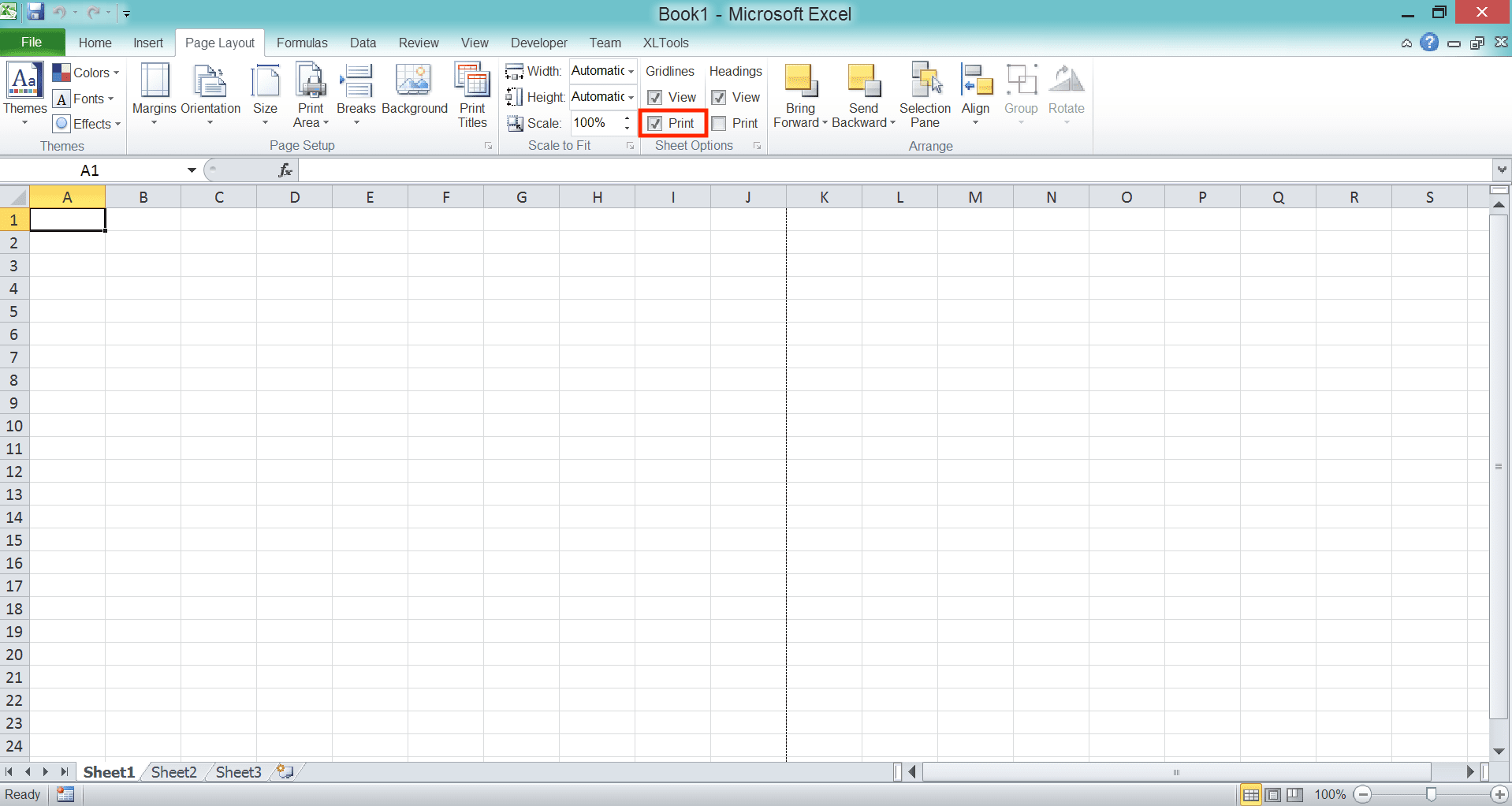Open the Margins options

[154, 95]
